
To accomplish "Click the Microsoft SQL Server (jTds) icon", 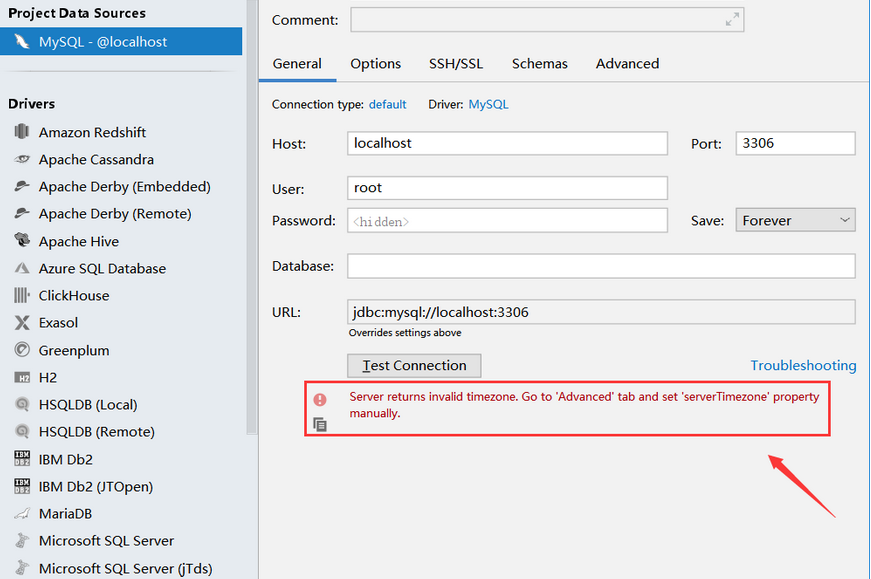I will (x=22, y=568).
